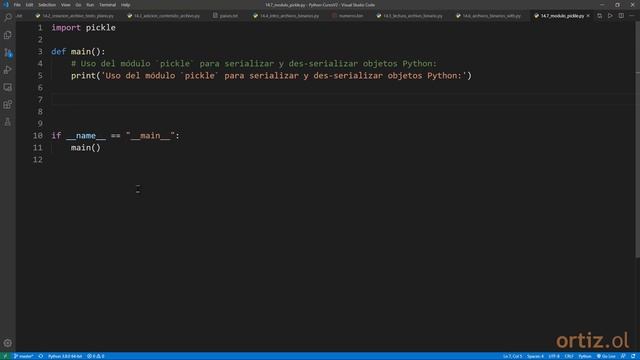The width and height of the screenshot is (640, 360).
Task: Switch to the 14.6 archivos binarios with tab
Action: 489,16
